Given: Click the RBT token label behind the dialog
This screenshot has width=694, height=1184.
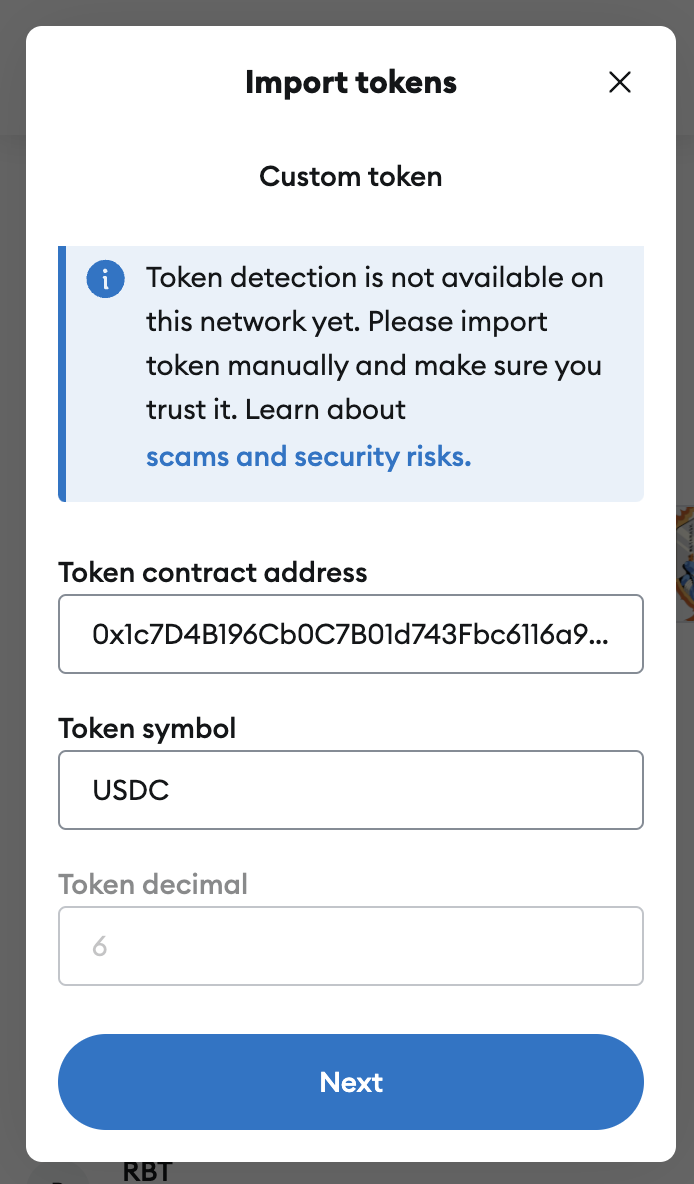Looking at the screenshot, I should (x=148, y=1172).
